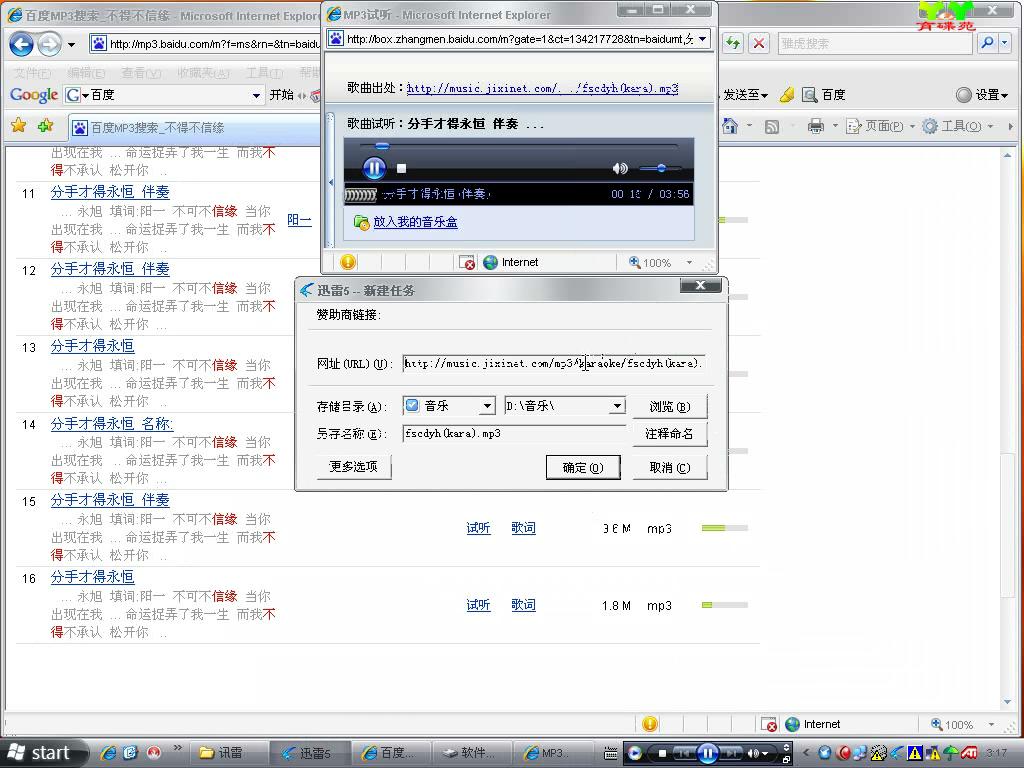Refresh the page with the green arrows icon
Viewport: 1024px width, 768px height.
(x=733, y=43)
